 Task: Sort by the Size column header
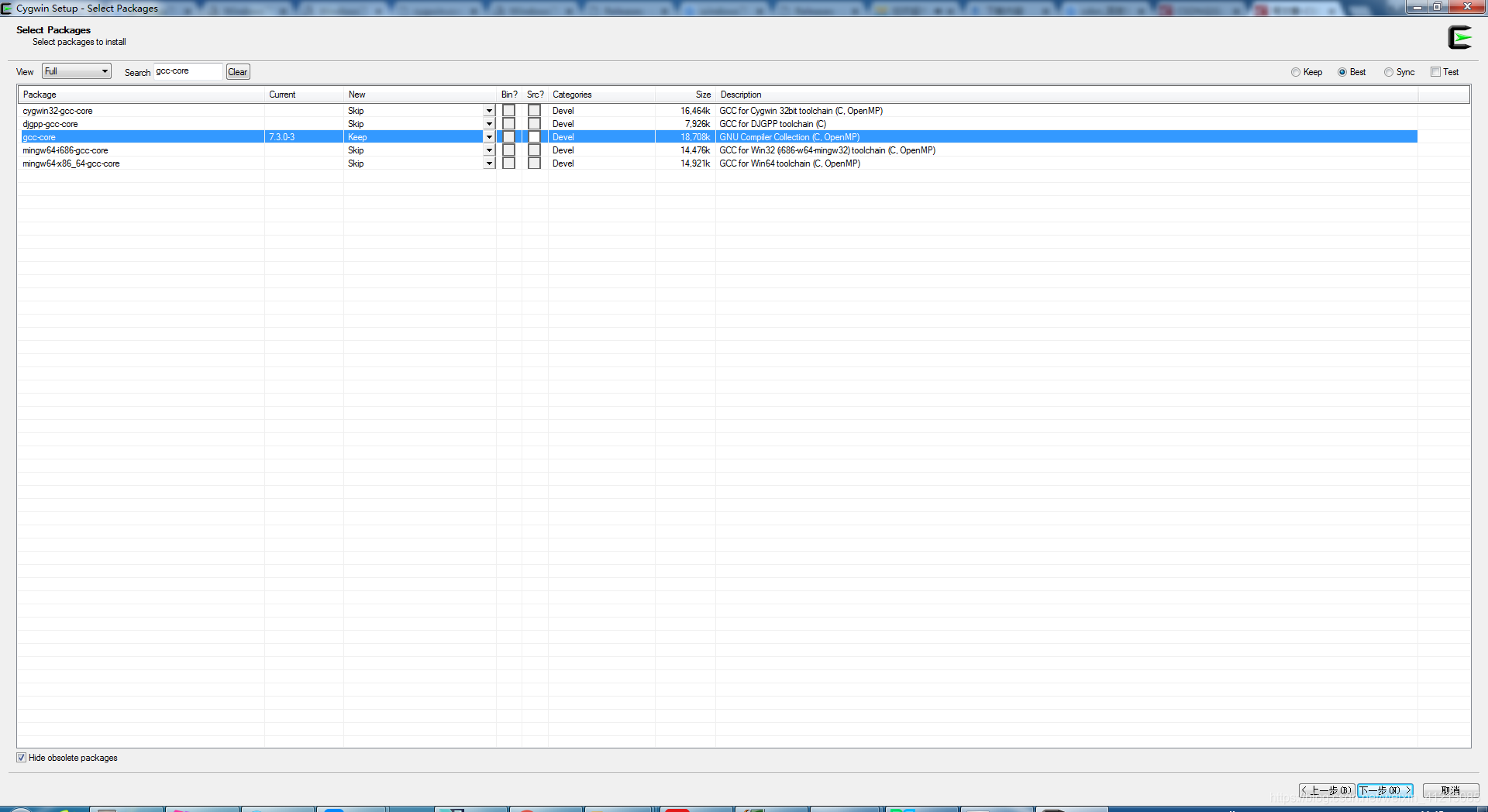pyautogui.click(x=685, y=95)
